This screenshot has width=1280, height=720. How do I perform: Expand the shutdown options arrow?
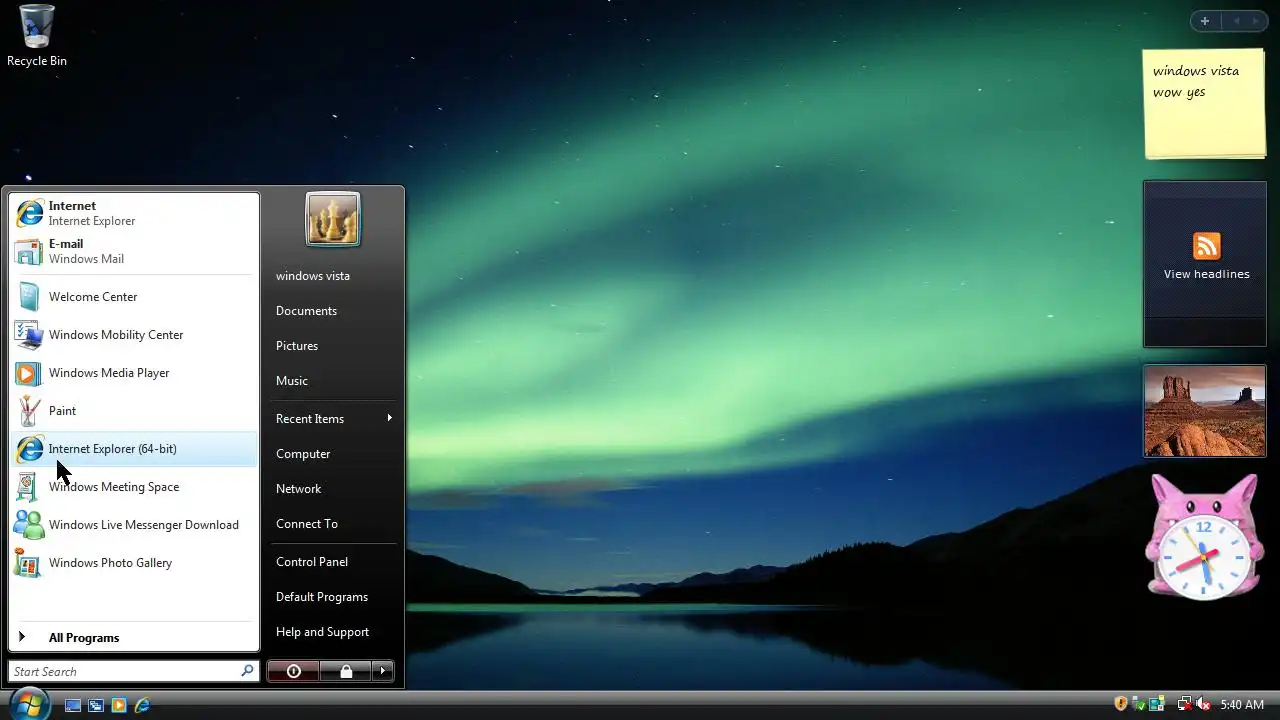pos(383,671)
